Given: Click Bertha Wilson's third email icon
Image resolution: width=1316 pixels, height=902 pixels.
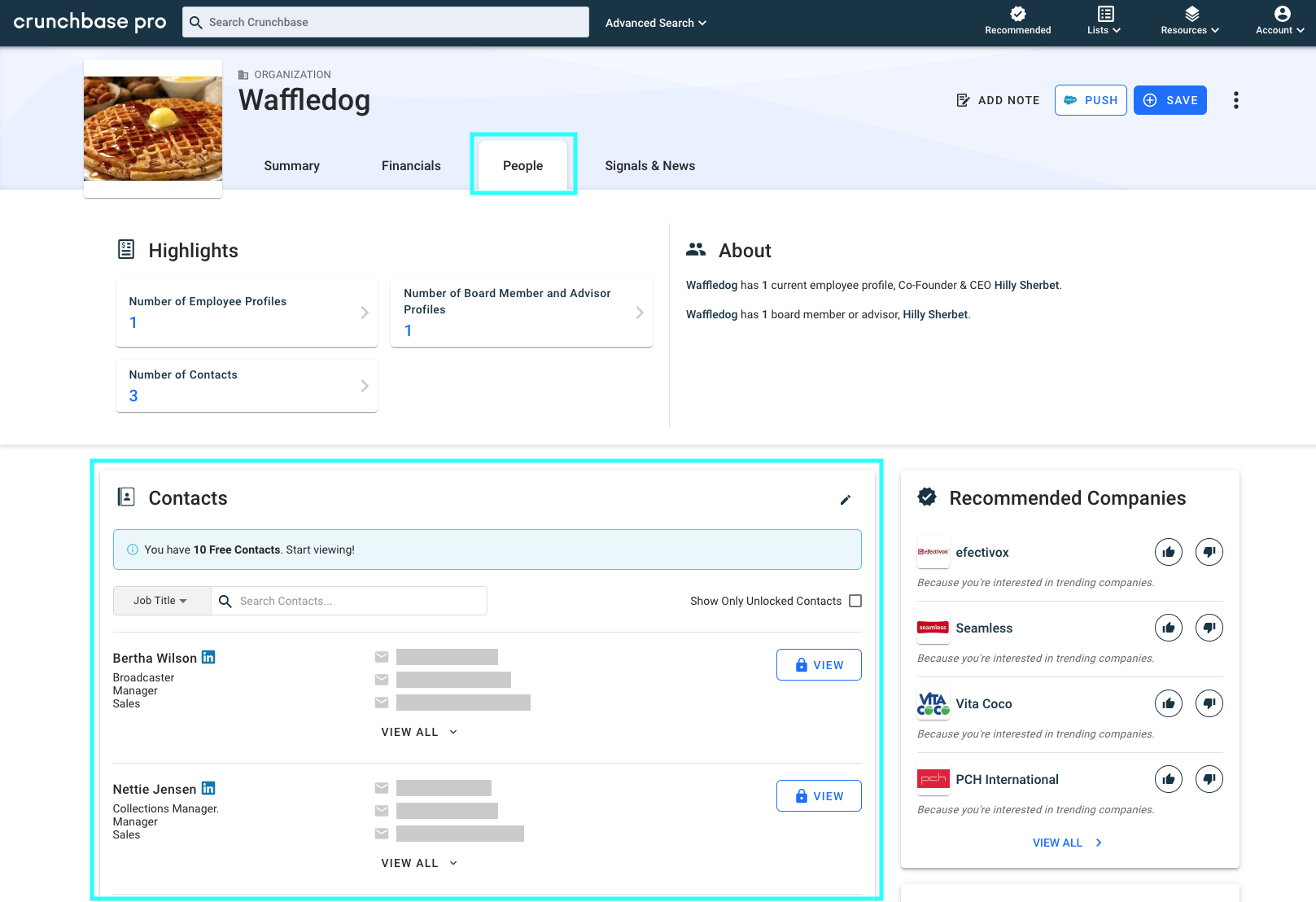Looking at the screenshot, I should [x=382, y=703].
